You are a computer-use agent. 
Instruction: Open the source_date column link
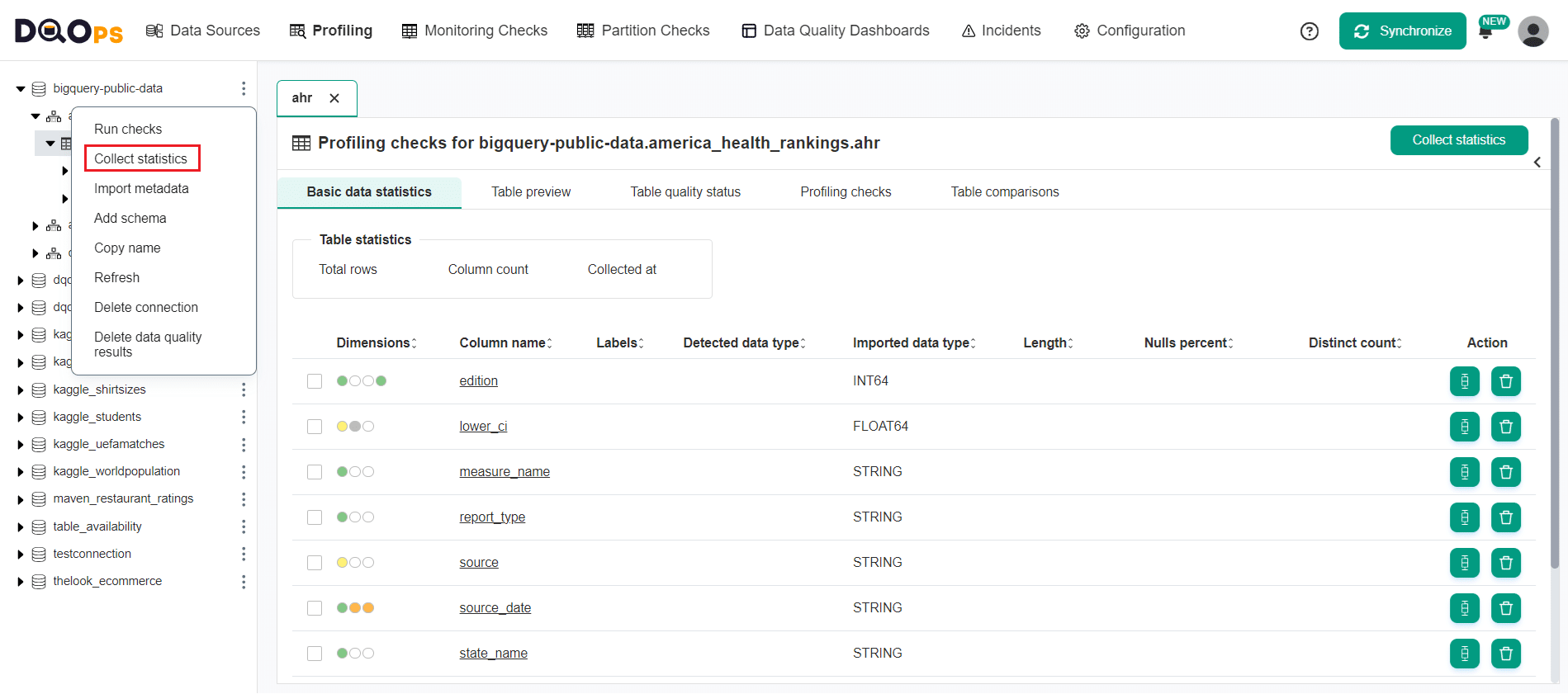495,608
